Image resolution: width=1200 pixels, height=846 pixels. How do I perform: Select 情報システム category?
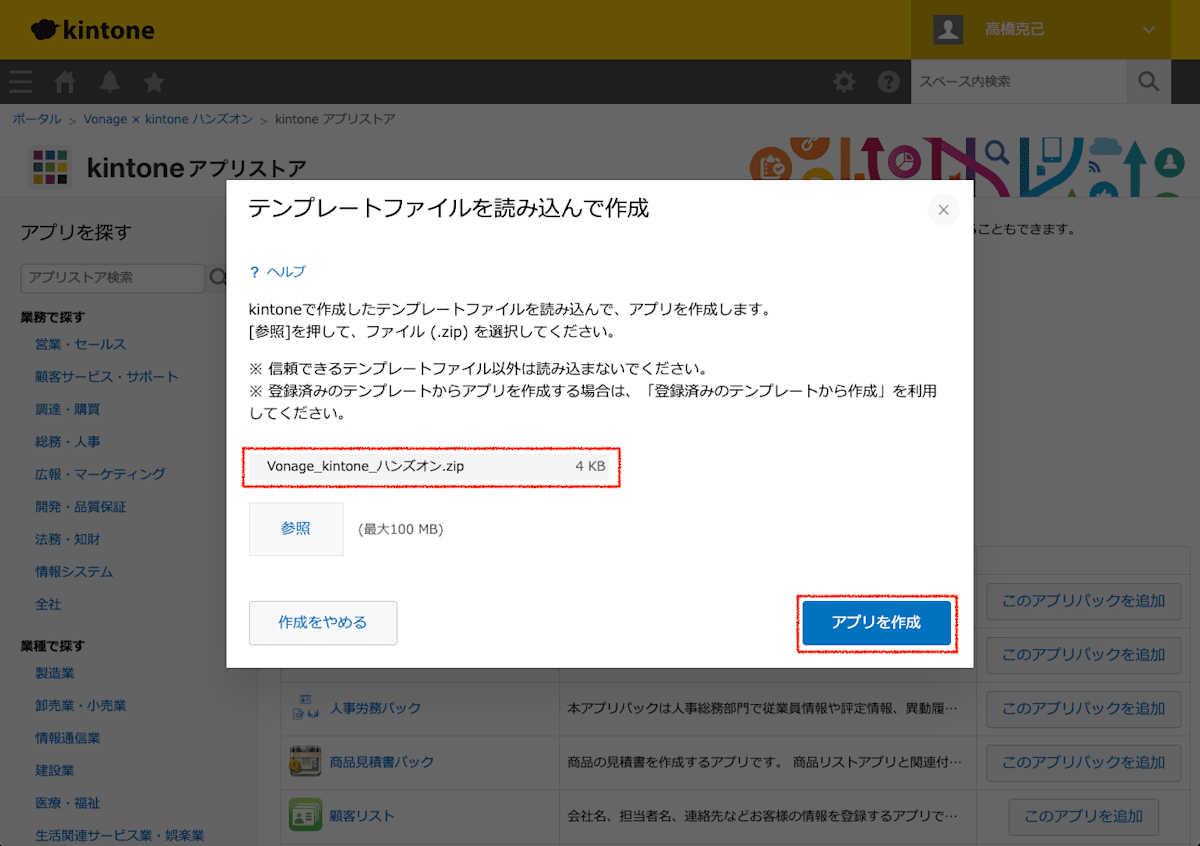tap(74, 572)
